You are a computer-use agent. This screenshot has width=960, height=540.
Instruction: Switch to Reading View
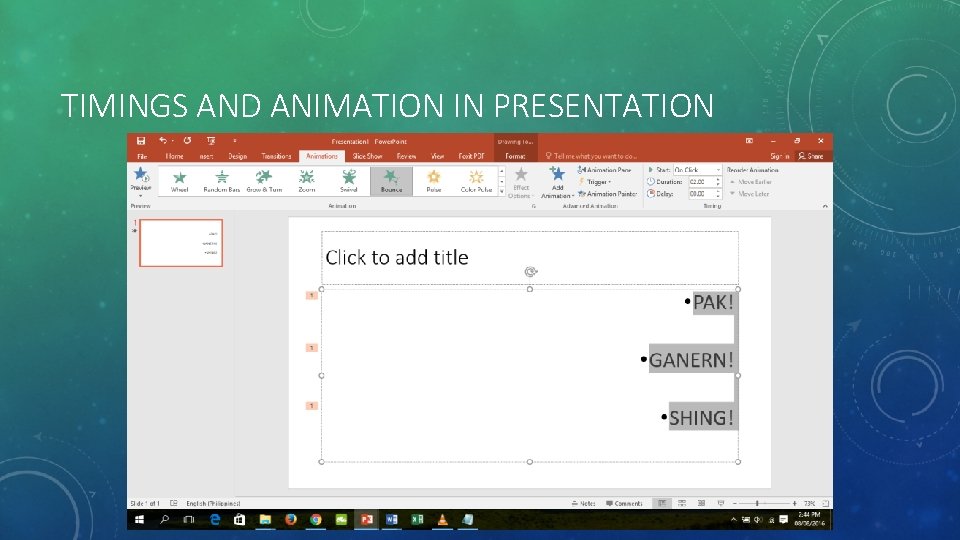coord(701,503)
